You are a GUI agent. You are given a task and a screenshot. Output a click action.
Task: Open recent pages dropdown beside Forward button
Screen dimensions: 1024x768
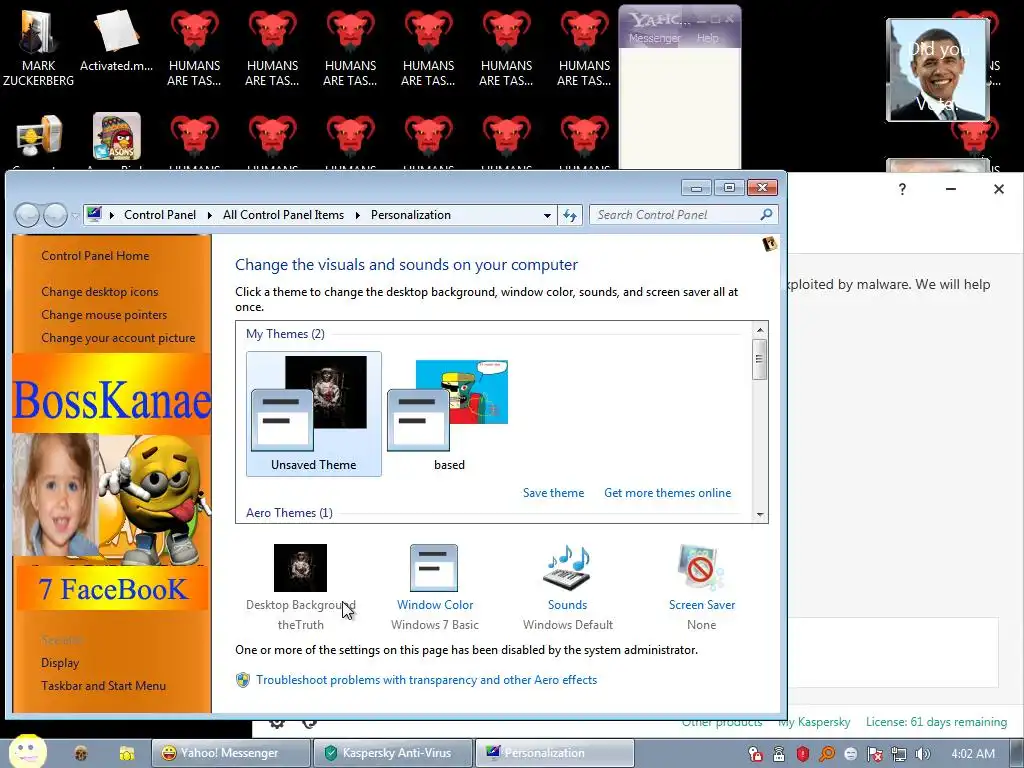pos(75,216)
